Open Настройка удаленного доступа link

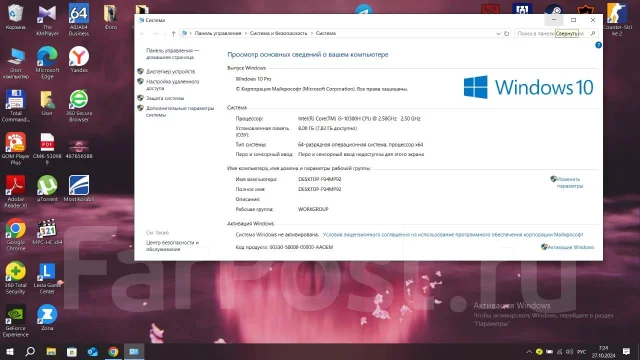173,85
